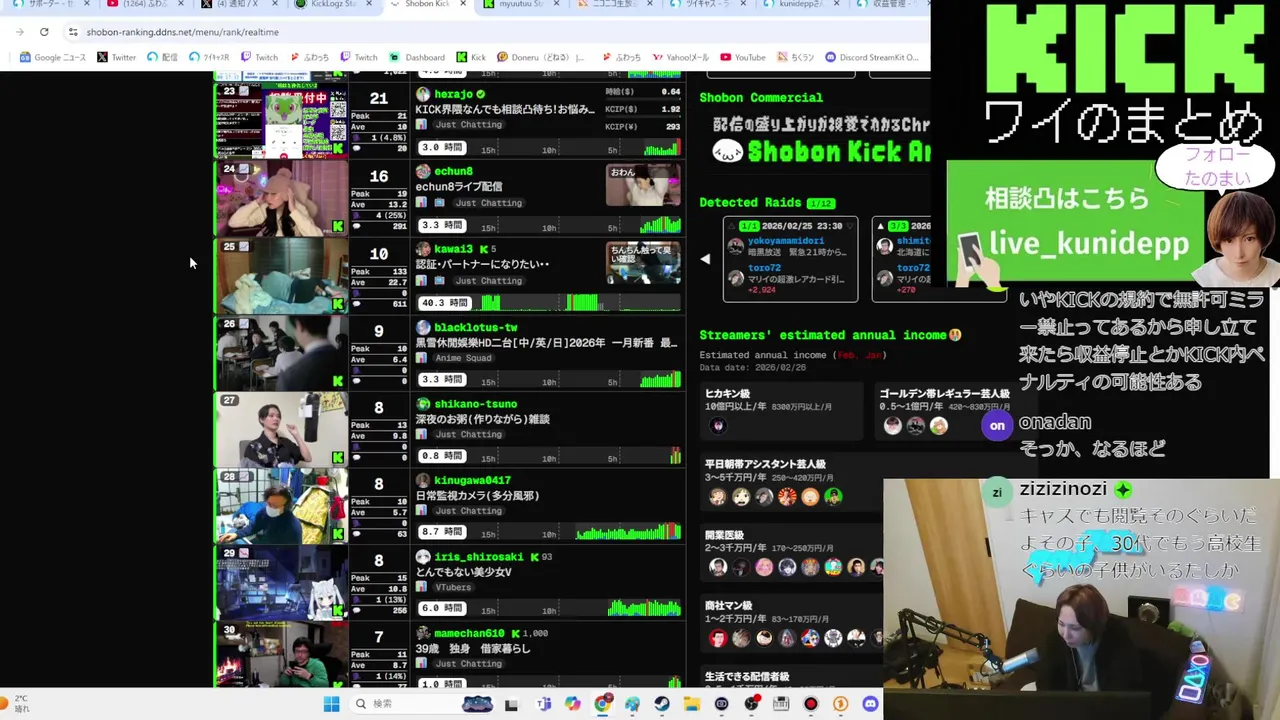Open the Yahoo!メール bookmark
The width and height of the screenshot is (1280, 720).
coord(679,57)
